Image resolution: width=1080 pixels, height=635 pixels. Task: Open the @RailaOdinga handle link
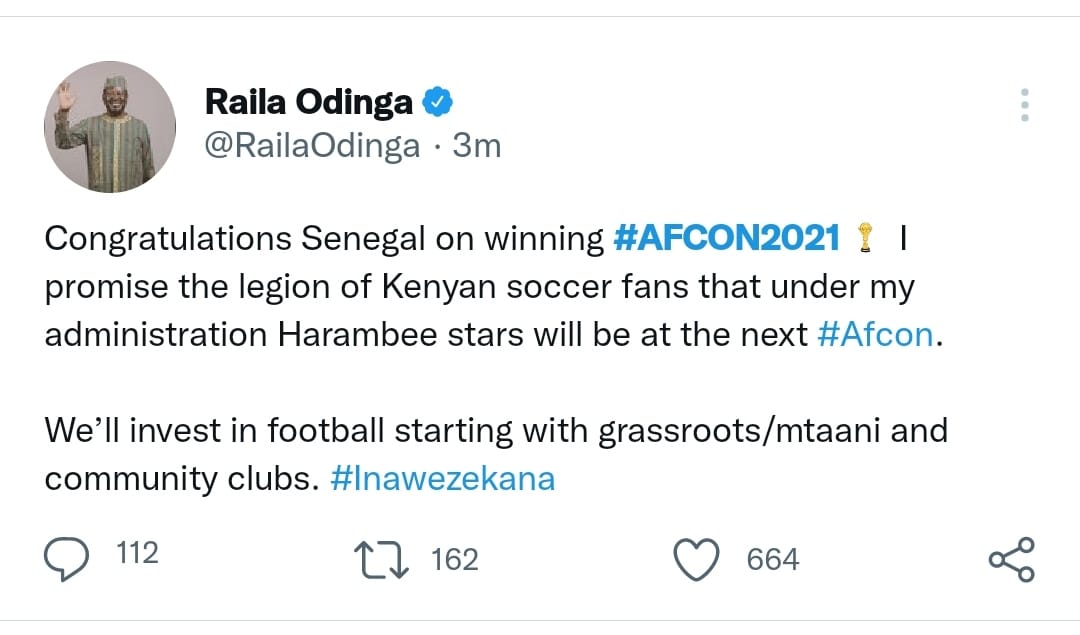pos(312,146)
